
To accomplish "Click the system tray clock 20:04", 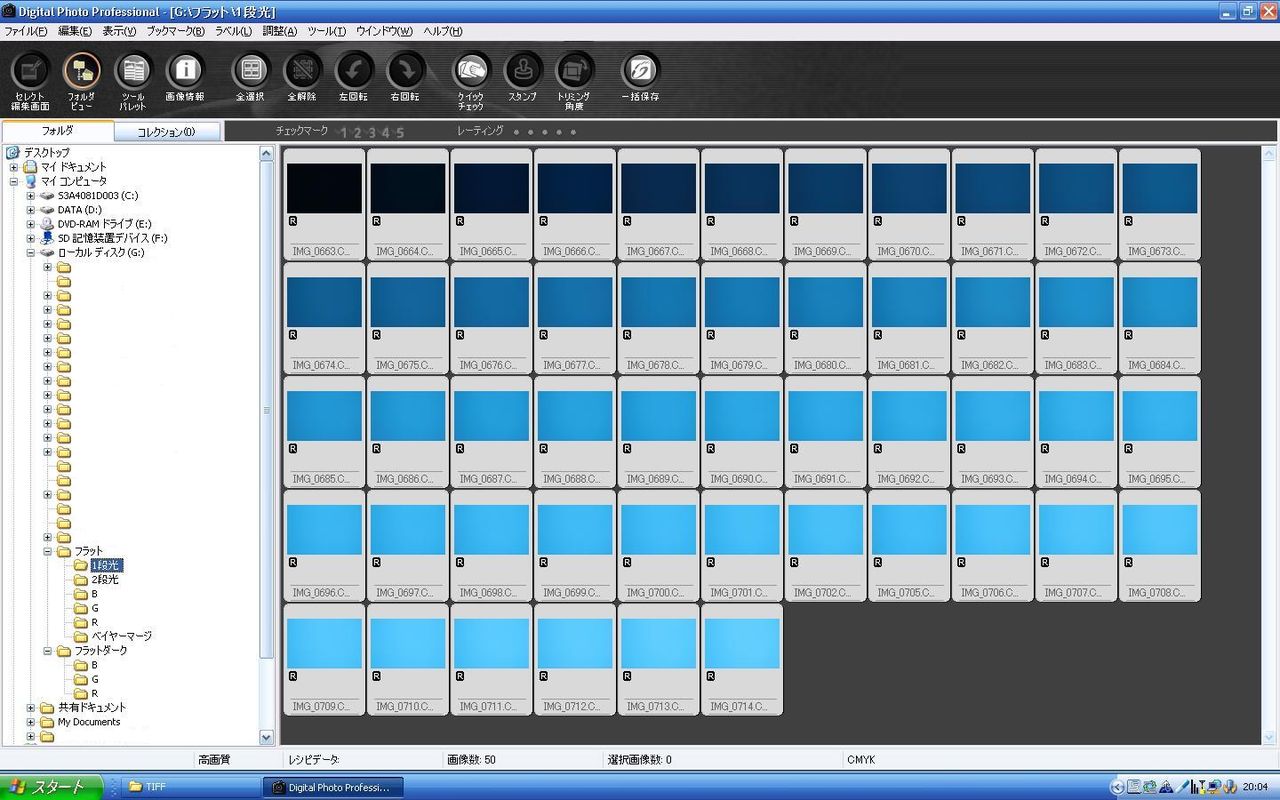I will [x=1256, y=787].
